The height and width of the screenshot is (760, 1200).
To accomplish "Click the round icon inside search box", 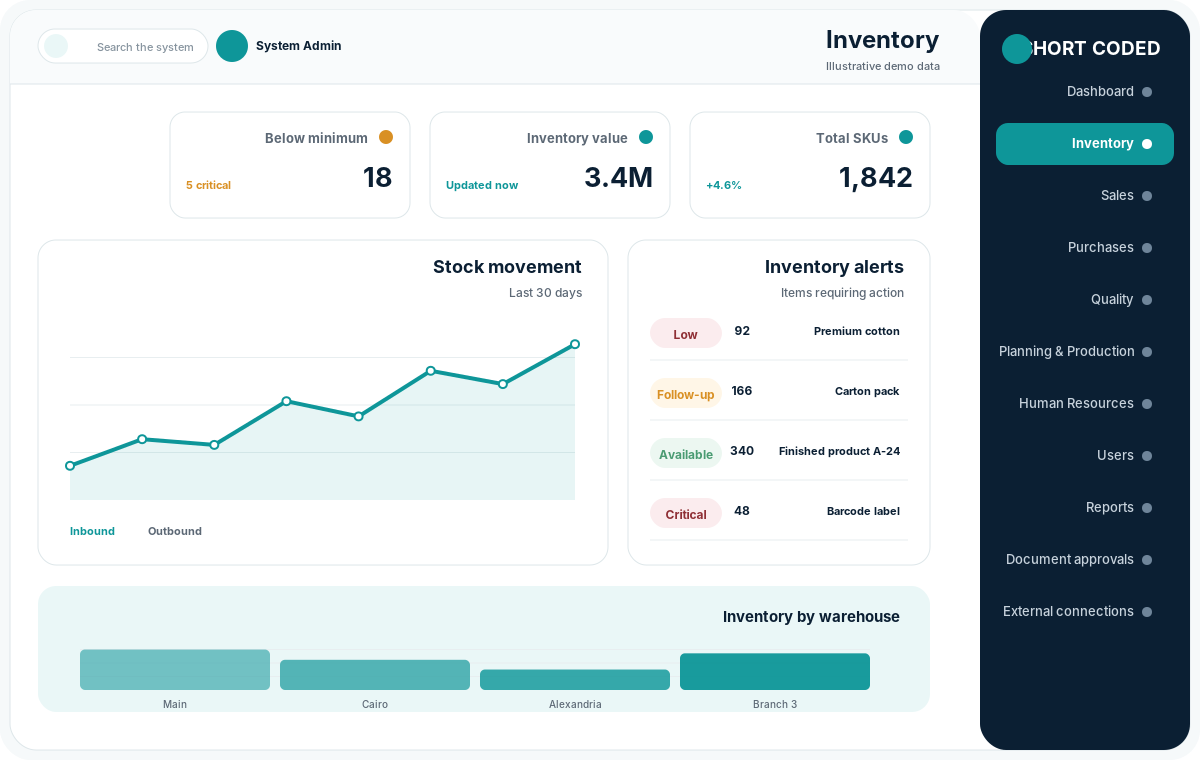I will (56, 46).
